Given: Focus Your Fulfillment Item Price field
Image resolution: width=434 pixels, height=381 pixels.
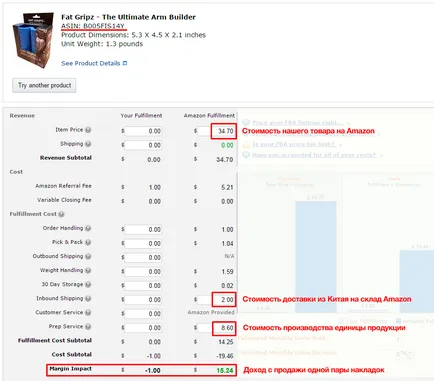Looking at the screenshot, I should [x=143, y=131].
